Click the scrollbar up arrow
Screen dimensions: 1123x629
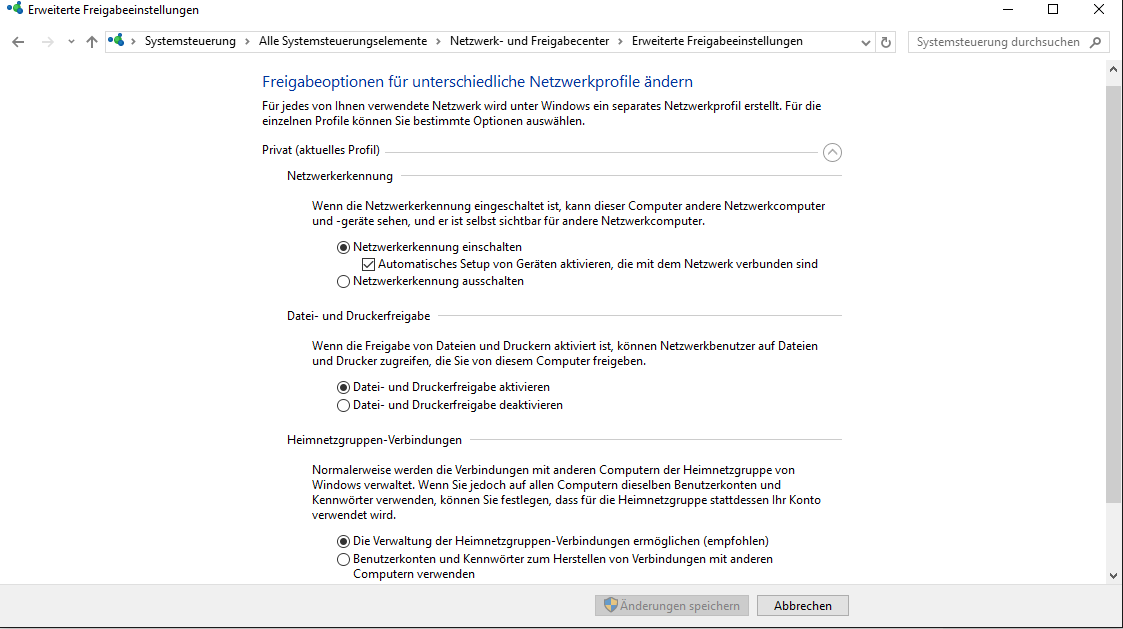(1113, 69)
